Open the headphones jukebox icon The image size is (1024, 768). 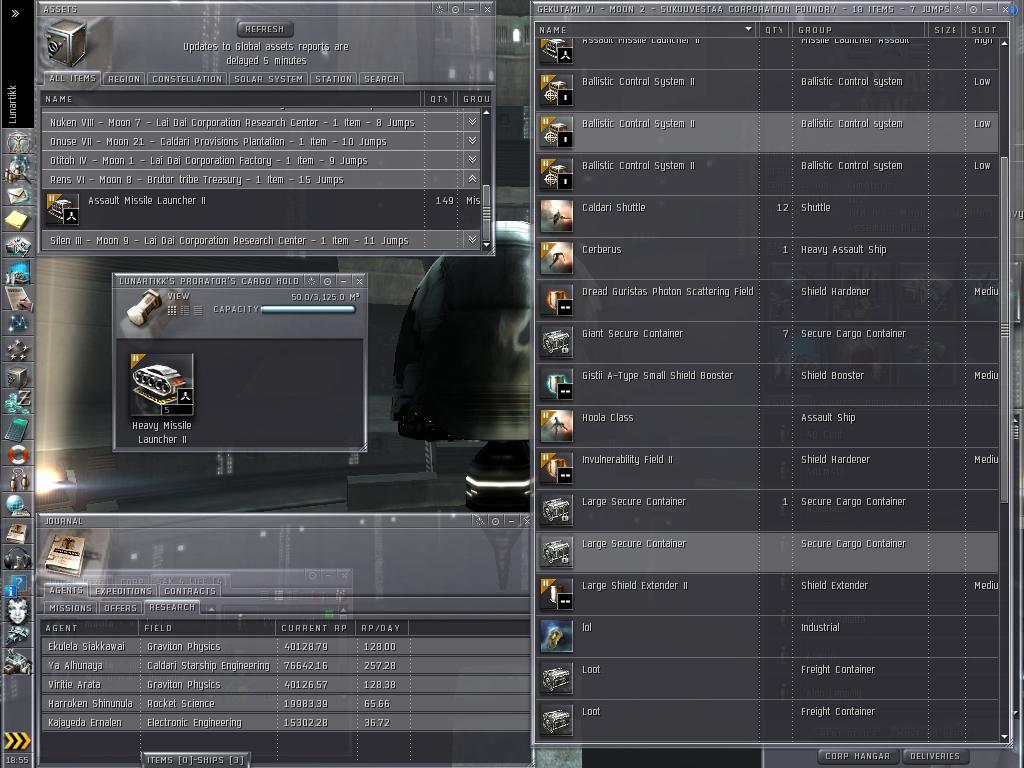coord(18,558)
